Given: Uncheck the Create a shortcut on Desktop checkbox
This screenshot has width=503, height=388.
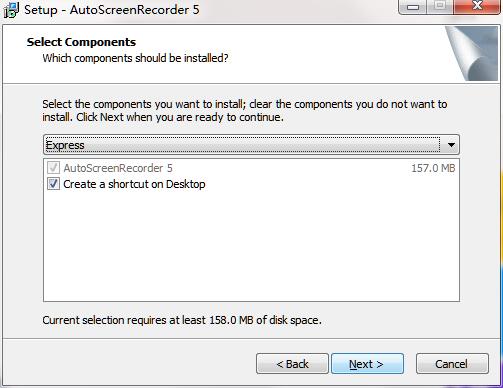Looking at the screenshot, I should (x=53, y=184).
